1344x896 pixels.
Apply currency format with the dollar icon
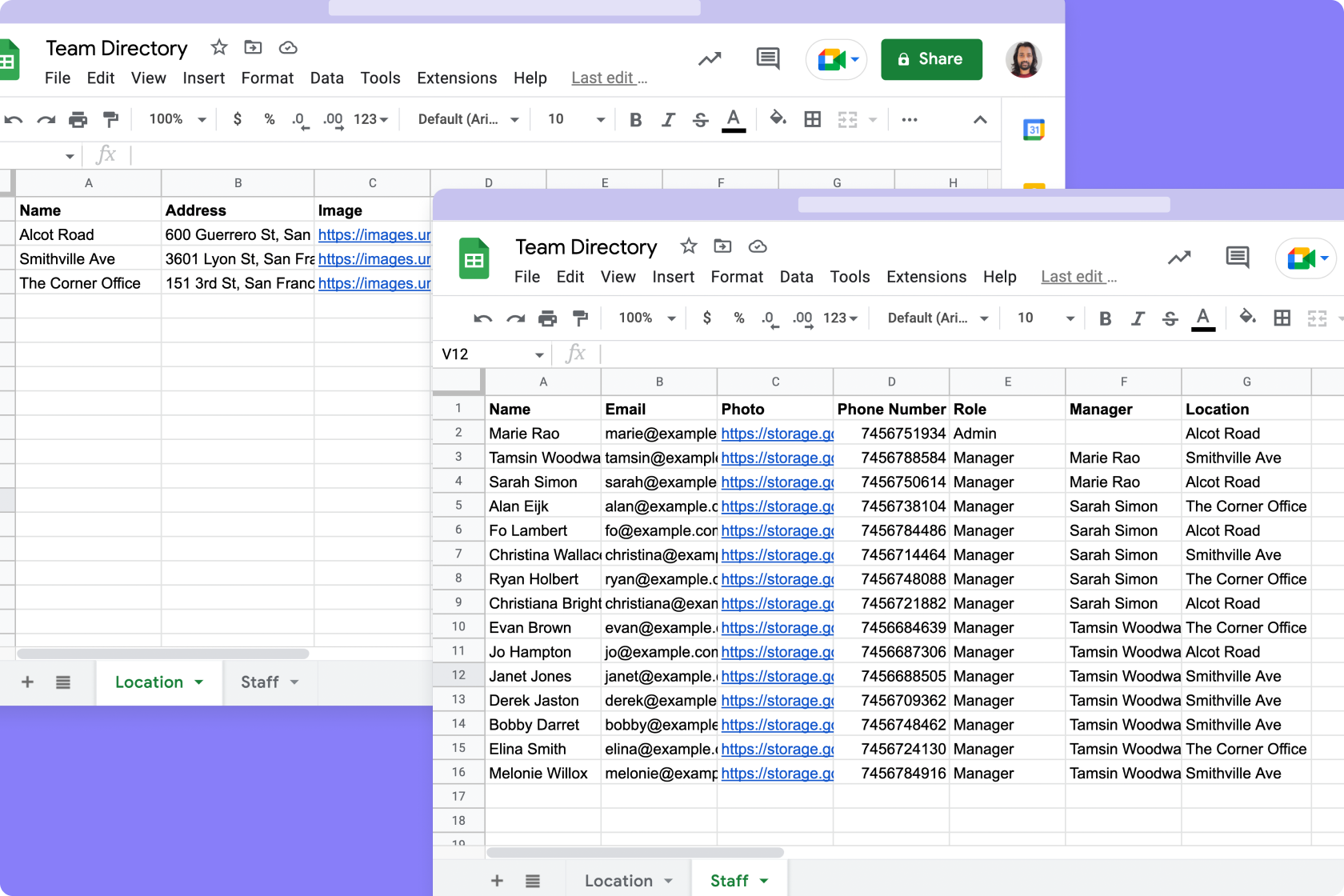click(x=707, y=318)
